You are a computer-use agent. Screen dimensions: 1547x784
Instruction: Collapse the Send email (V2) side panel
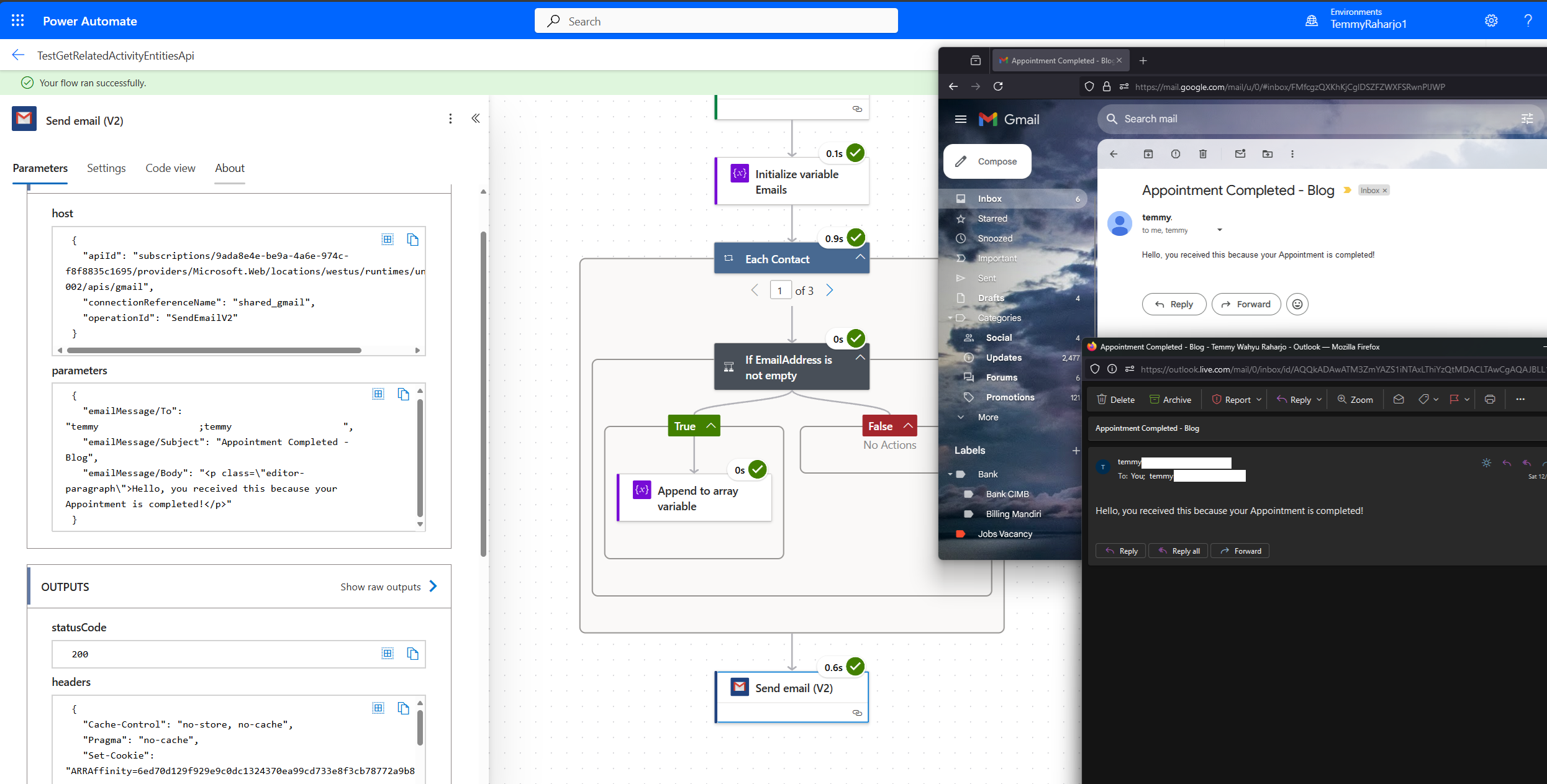476,119
